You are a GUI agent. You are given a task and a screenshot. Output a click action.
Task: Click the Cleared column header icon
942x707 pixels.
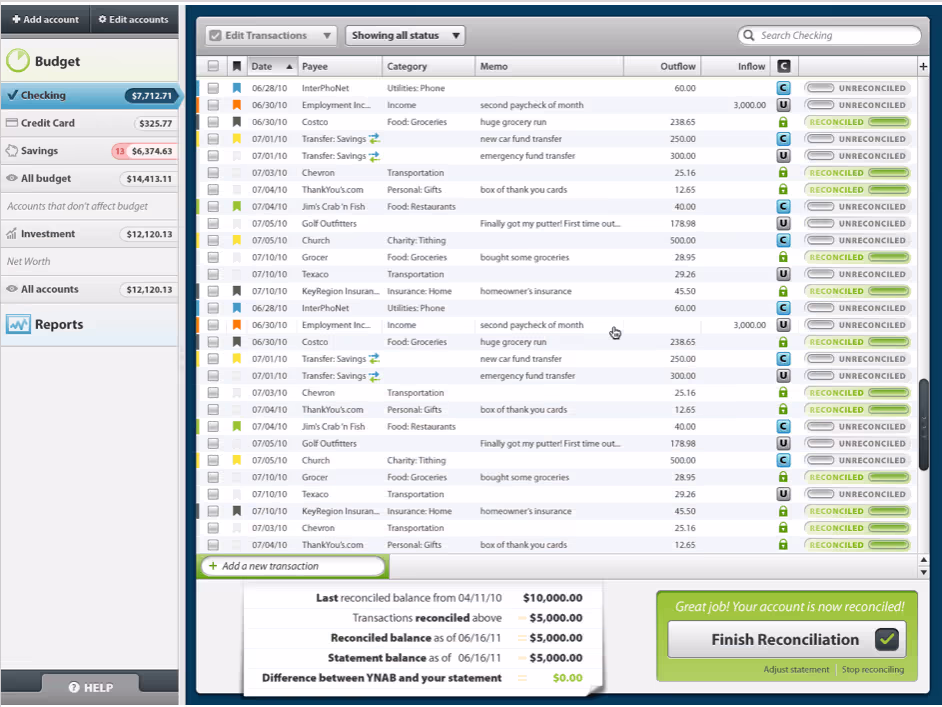783,66
